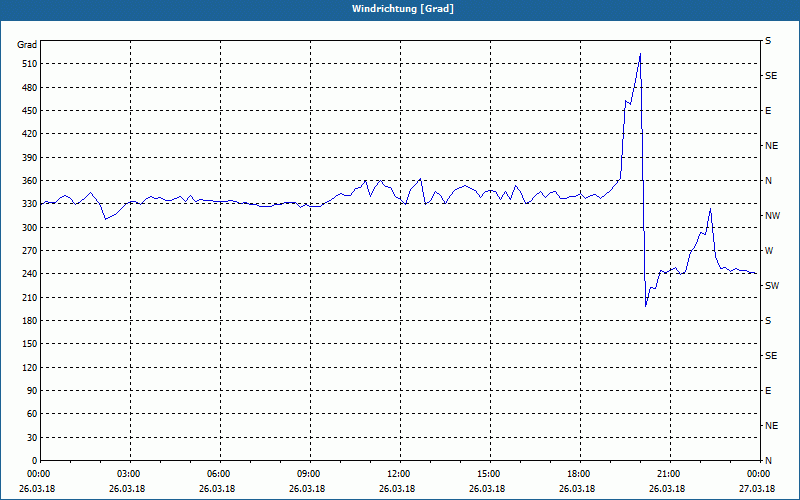Screen dimensions: 800x500
Task: Click the '330' degree label
Action: (x=29, y=204)
